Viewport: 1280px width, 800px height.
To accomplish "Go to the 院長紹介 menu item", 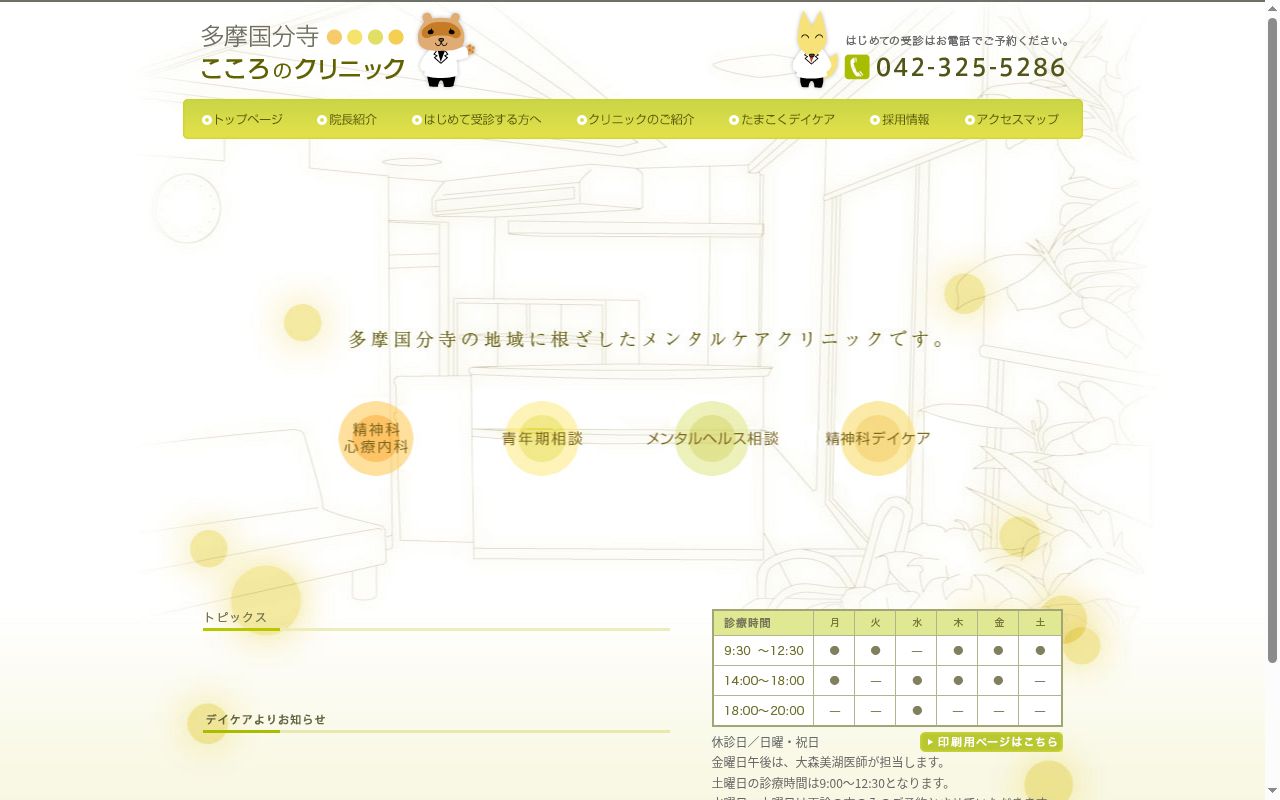I will tap(347, 119).
